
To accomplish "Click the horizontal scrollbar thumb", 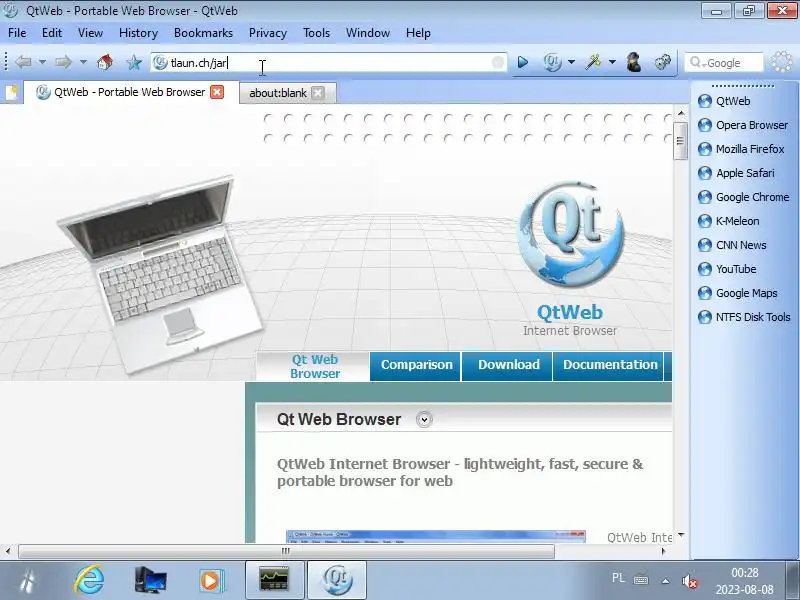I will (286, 551).
